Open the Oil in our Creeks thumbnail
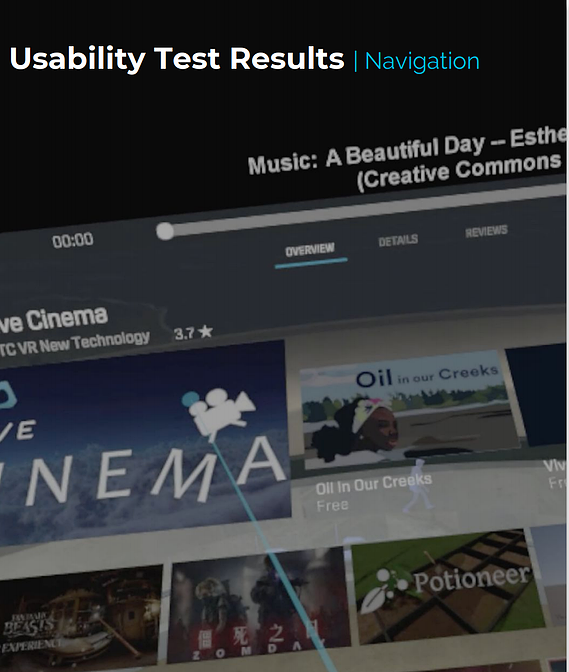Viewport: 569px width, 672px height. click(409, 409)
